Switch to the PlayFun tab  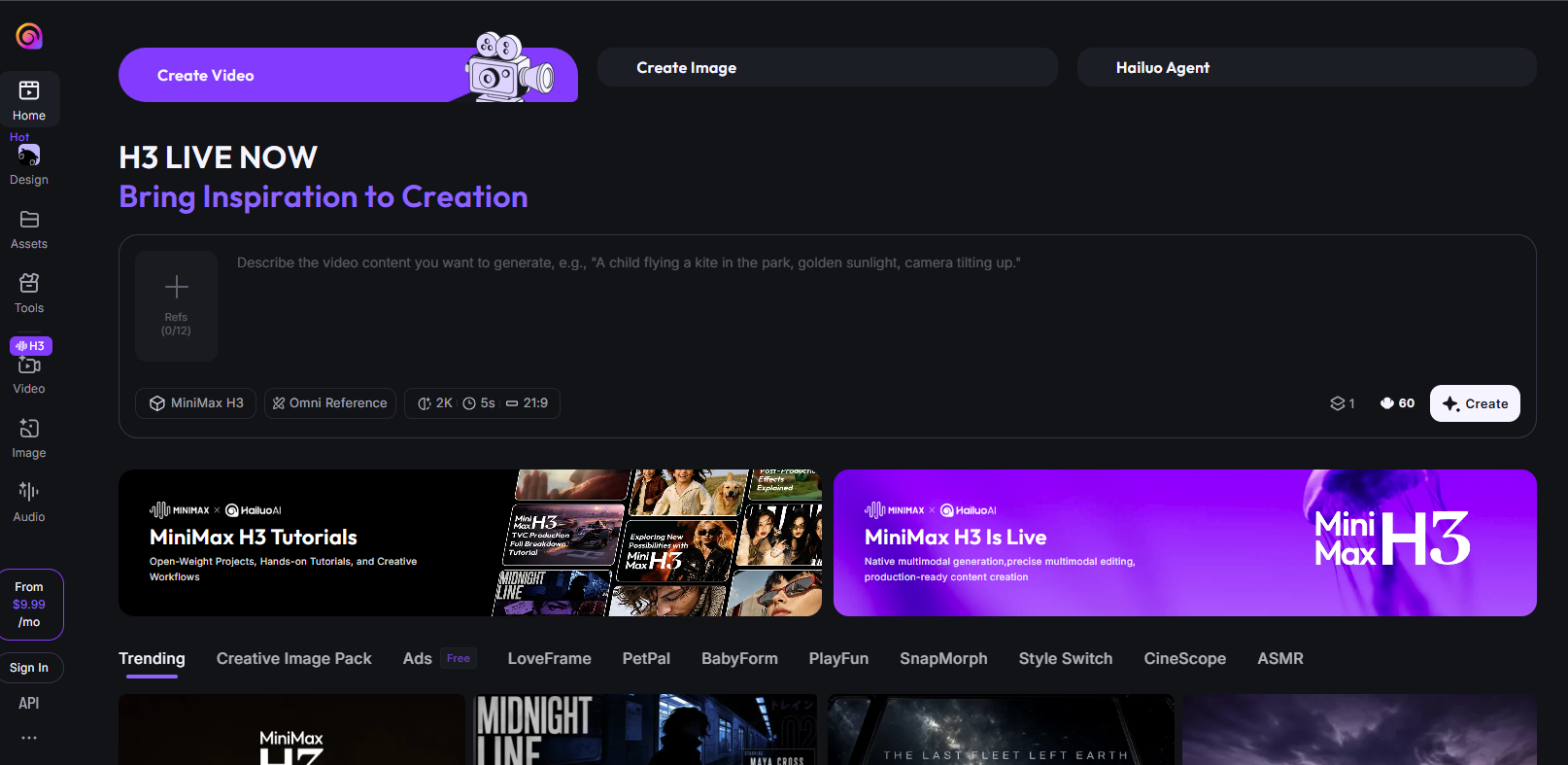(839, 659)
